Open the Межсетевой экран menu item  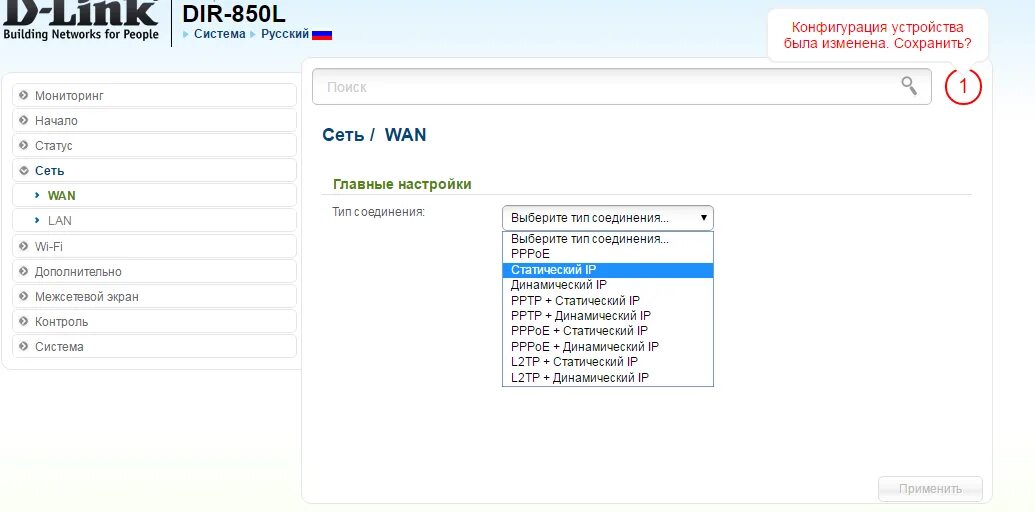[154, 296]
